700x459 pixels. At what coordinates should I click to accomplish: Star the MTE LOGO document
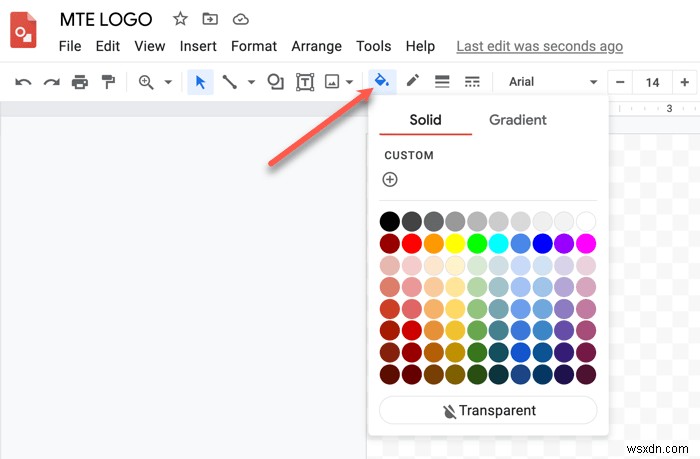[180, 19]
